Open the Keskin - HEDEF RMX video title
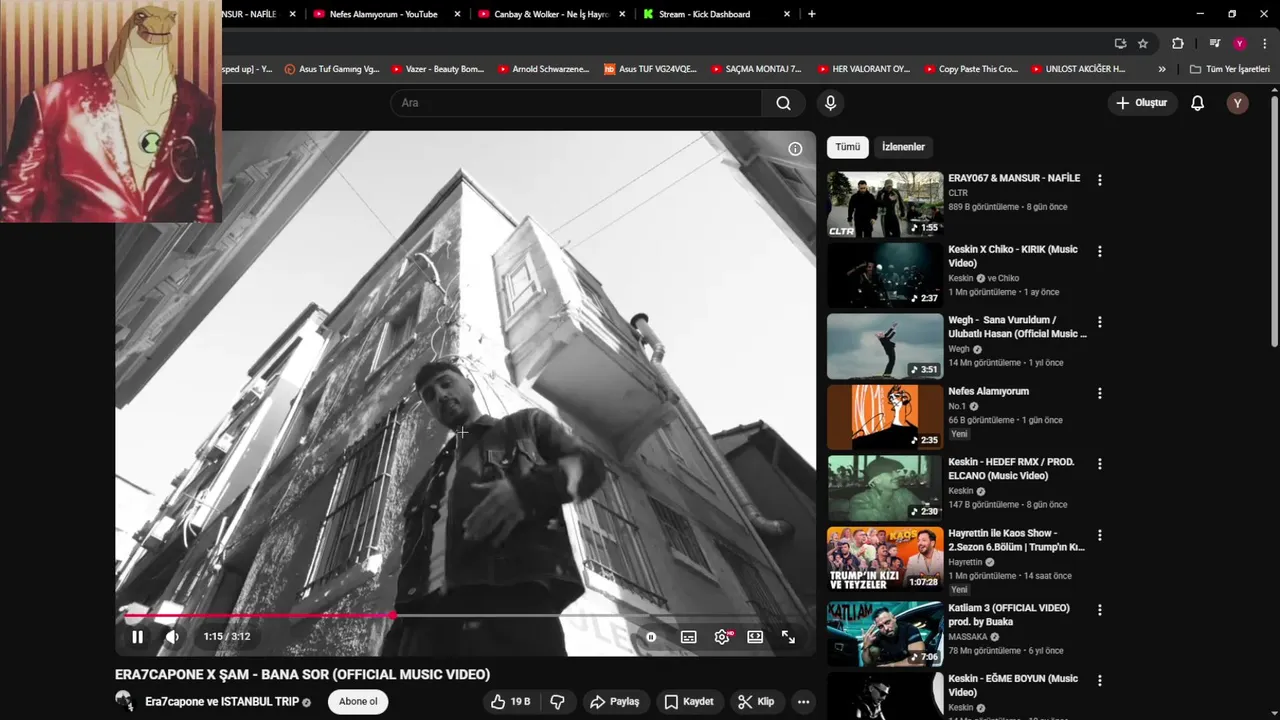The width and height of the screenshot is (1280, 720). click(x=1011, y=469)
